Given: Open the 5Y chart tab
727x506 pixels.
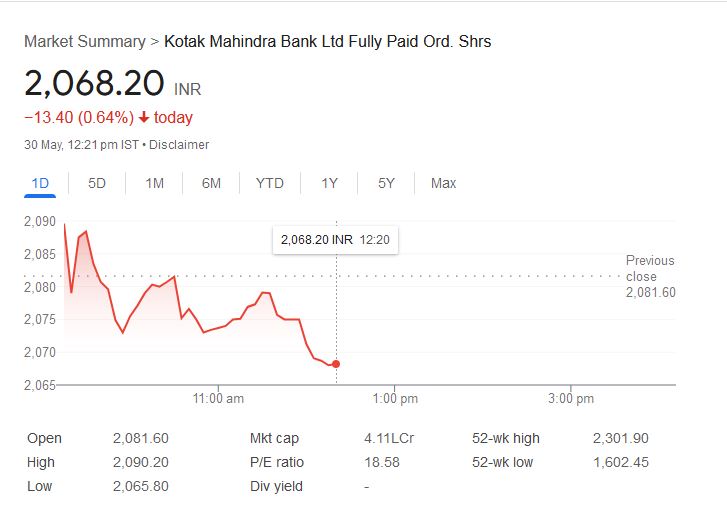Looking at the screenshot, I should 386,183.
